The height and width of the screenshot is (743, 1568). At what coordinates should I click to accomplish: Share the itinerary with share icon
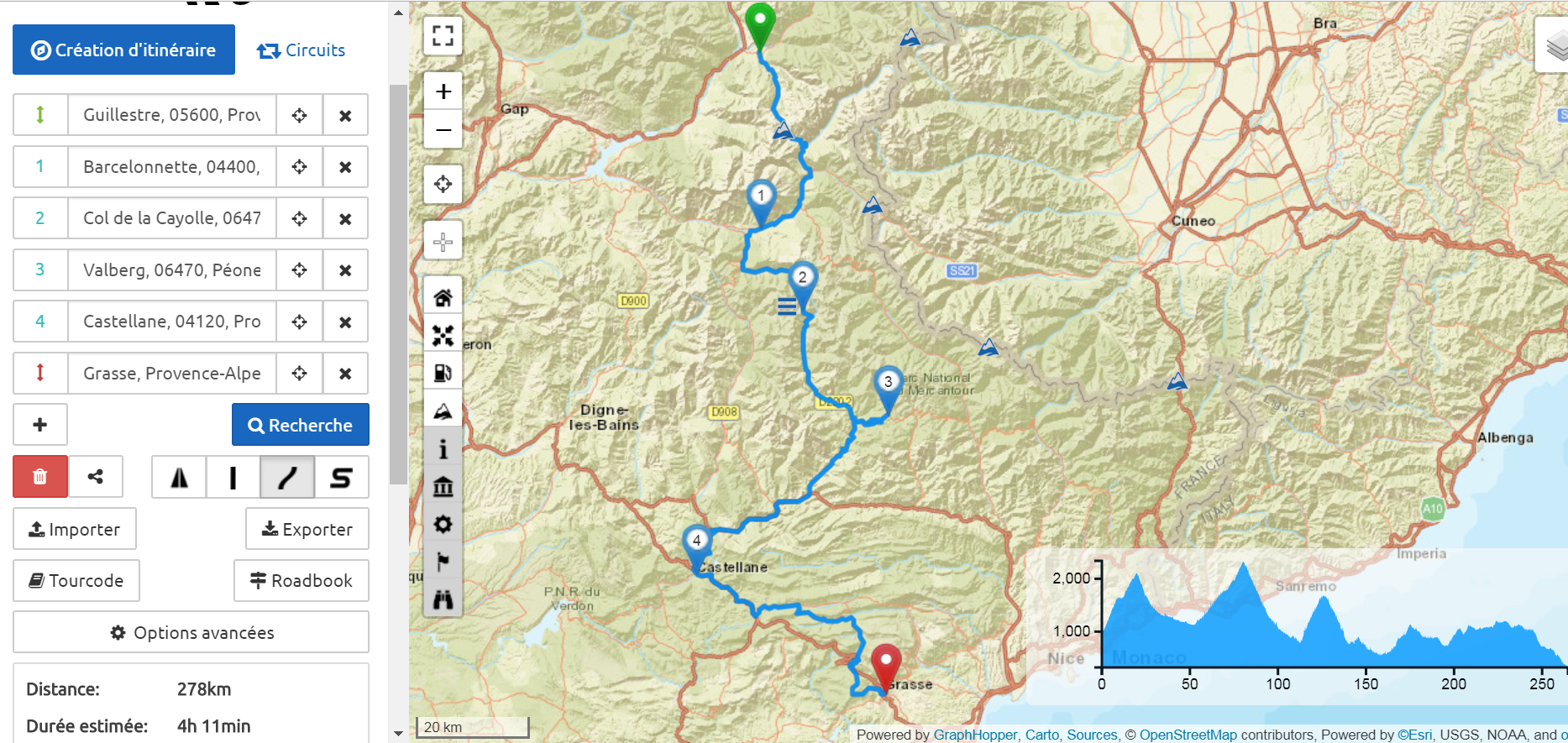96,477
